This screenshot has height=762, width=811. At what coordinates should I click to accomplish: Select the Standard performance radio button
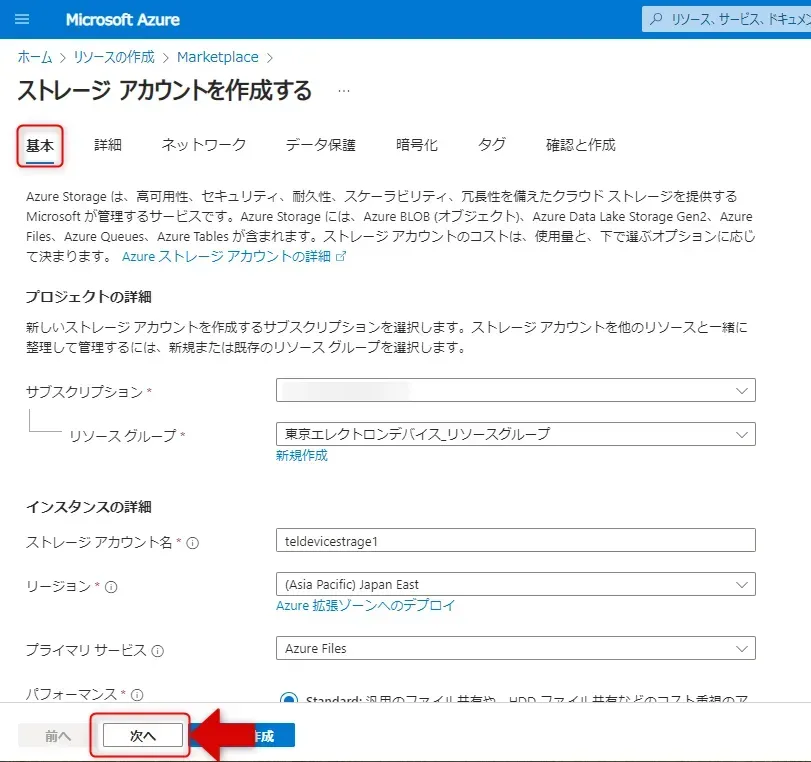click(289, 700)
